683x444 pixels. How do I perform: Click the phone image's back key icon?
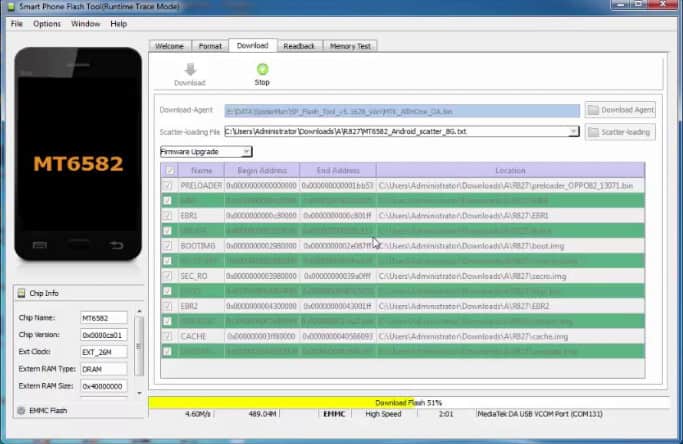pos(116,245)
